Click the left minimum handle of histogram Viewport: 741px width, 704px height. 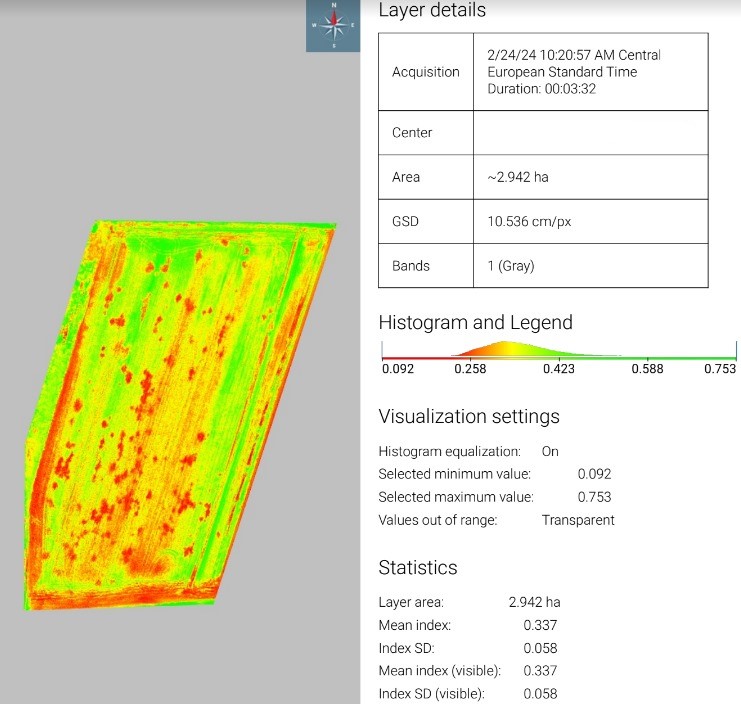(x=383, y=349)
